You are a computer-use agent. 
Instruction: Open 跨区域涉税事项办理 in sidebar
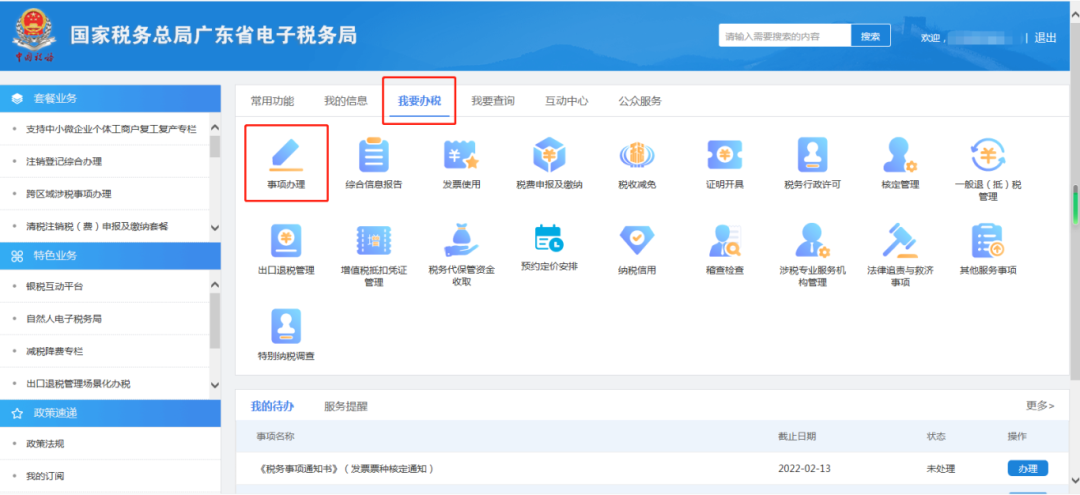68,194
